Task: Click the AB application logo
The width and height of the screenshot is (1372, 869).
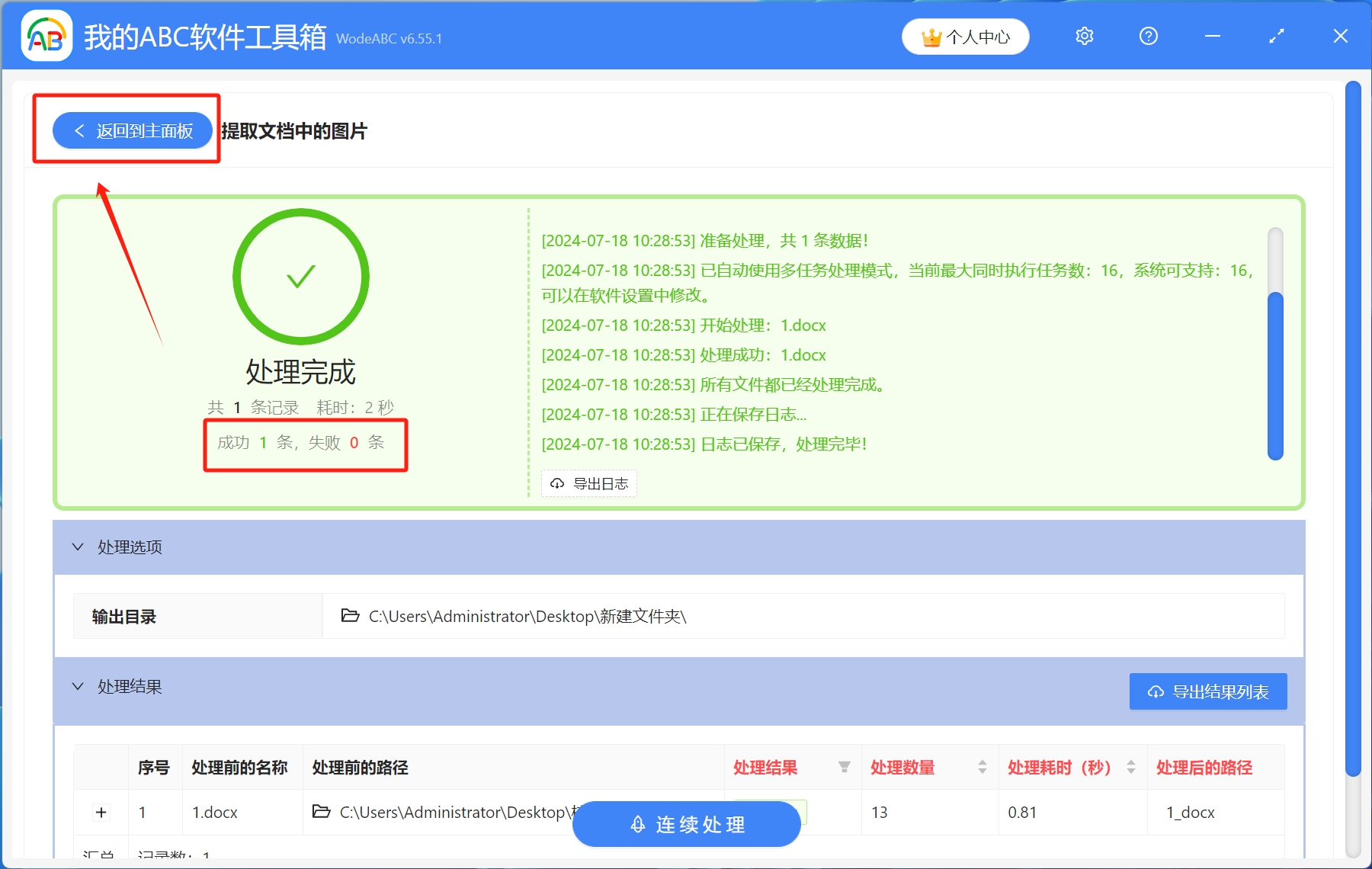Action: [x=46, y=35]
